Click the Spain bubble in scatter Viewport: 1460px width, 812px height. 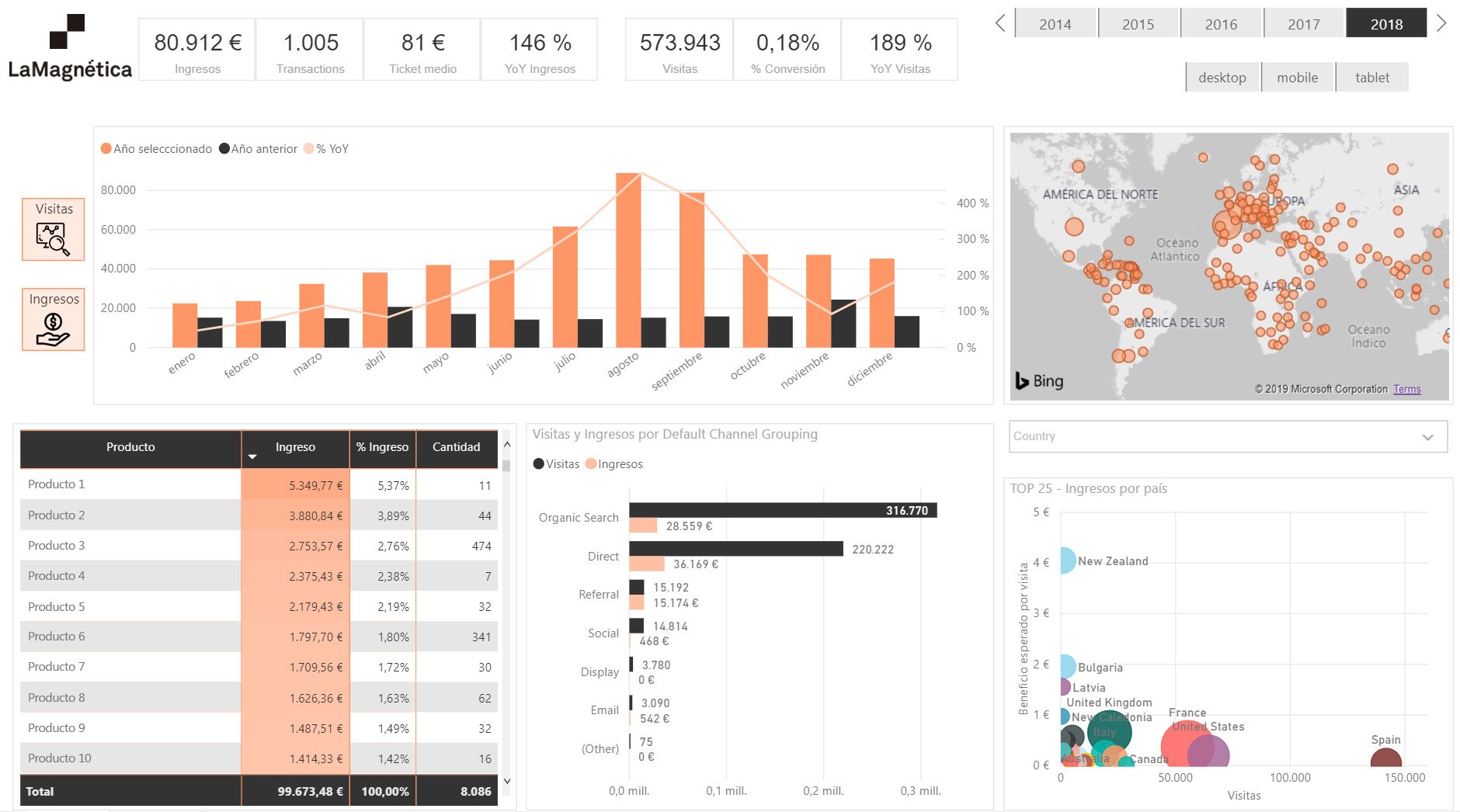[x=1385, y=757]
